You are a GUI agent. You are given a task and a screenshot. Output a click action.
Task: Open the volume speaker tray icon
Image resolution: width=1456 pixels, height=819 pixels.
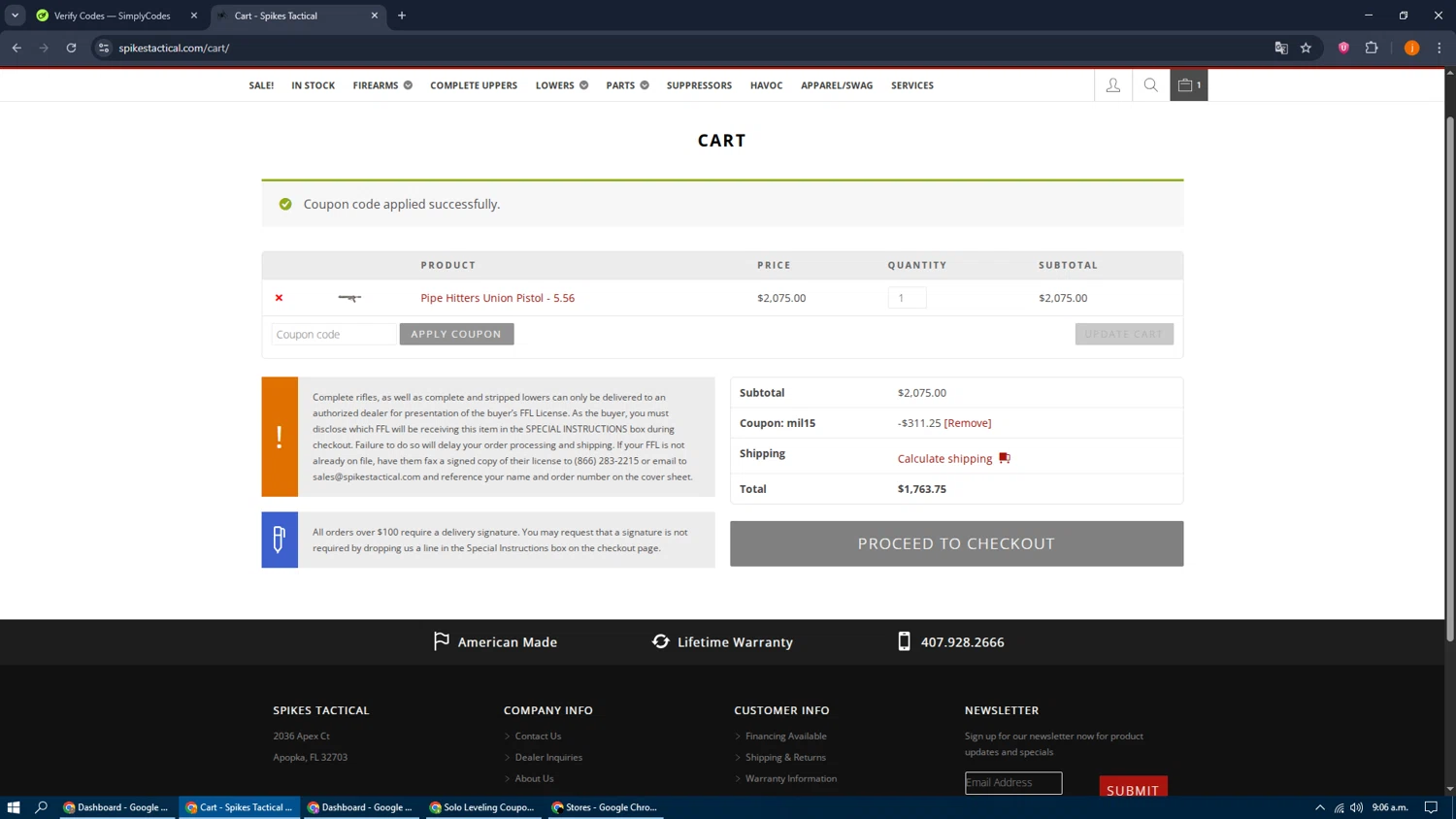1356,807
